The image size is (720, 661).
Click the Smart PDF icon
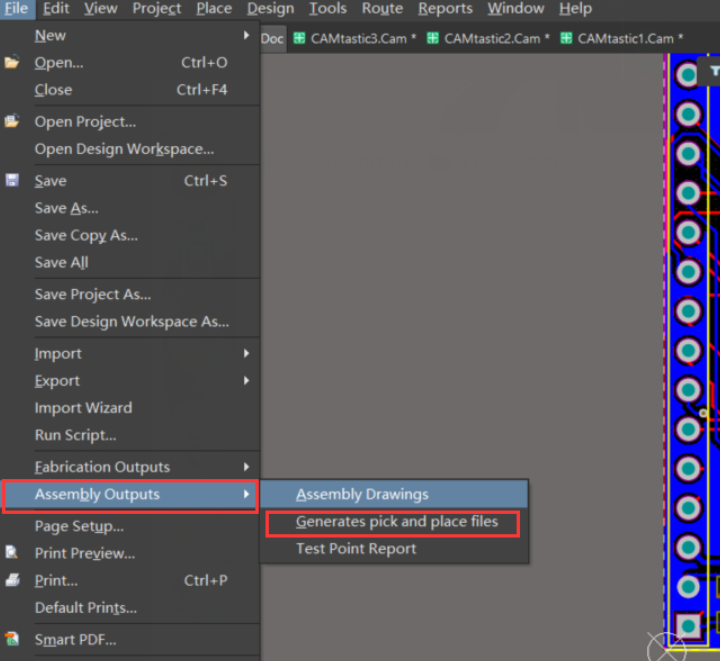(x=12, y=639)
